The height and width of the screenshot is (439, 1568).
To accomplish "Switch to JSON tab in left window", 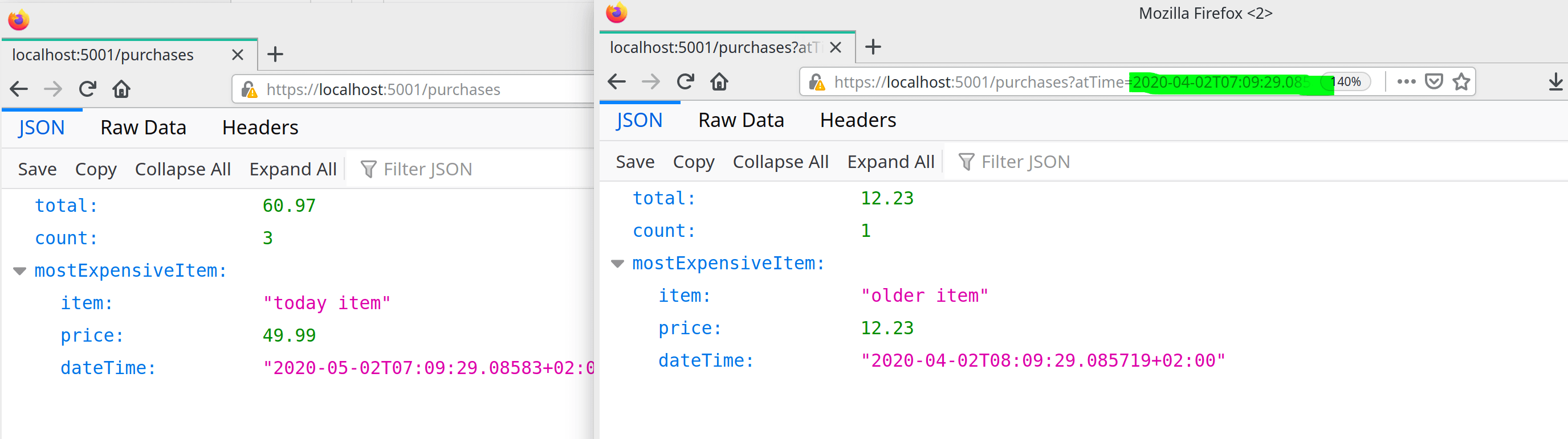I will pos(42,128).
